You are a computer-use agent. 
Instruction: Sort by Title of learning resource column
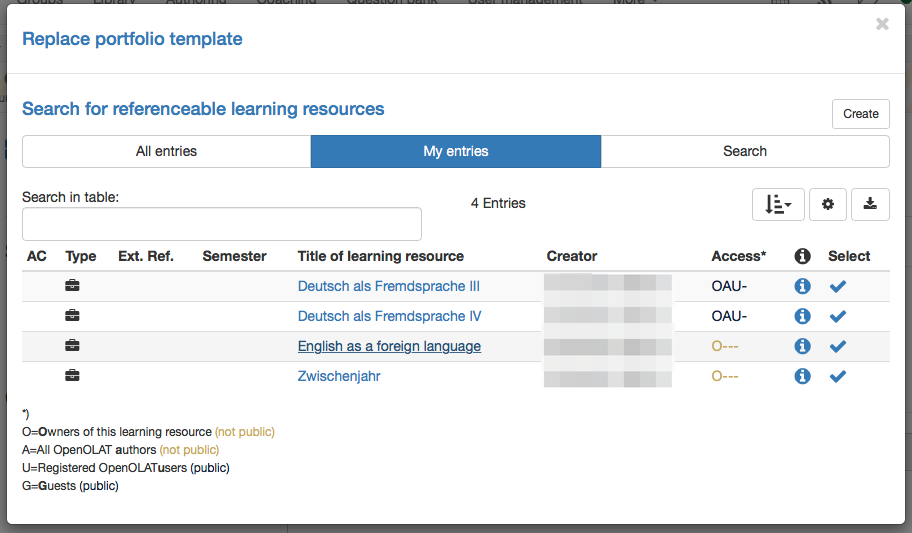pos(380,256)
